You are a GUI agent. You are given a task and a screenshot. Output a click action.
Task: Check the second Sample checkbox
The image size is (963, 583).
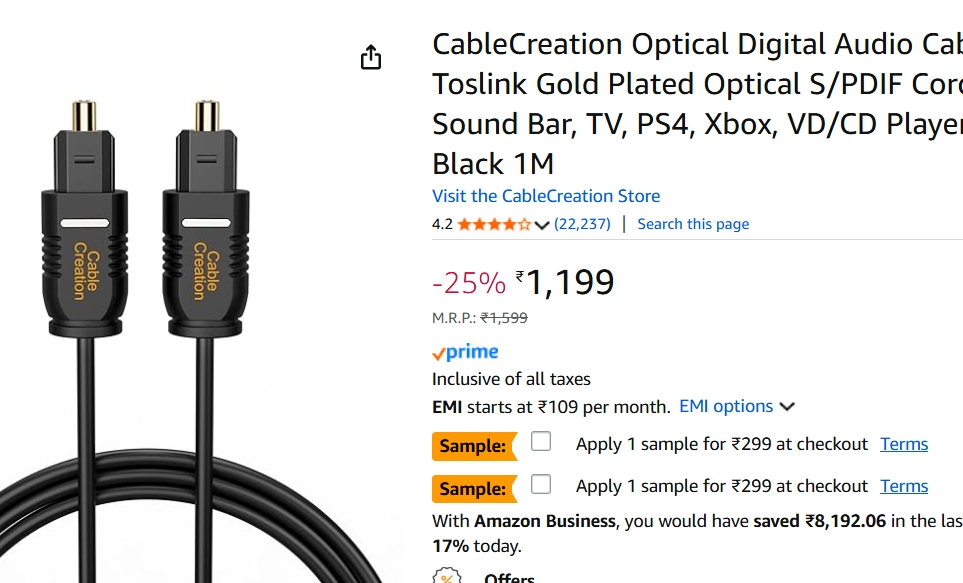pos(540,483)
